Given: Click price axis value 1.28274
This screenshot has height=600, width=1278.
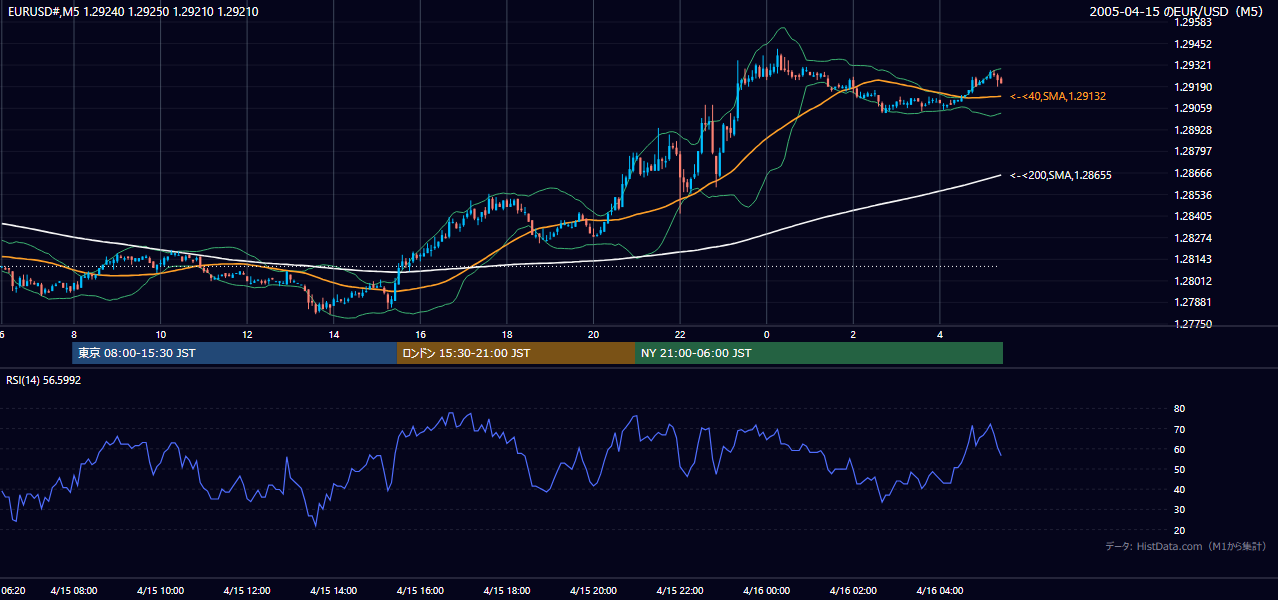Looking at the screenshot, I should click(1192, 238).
